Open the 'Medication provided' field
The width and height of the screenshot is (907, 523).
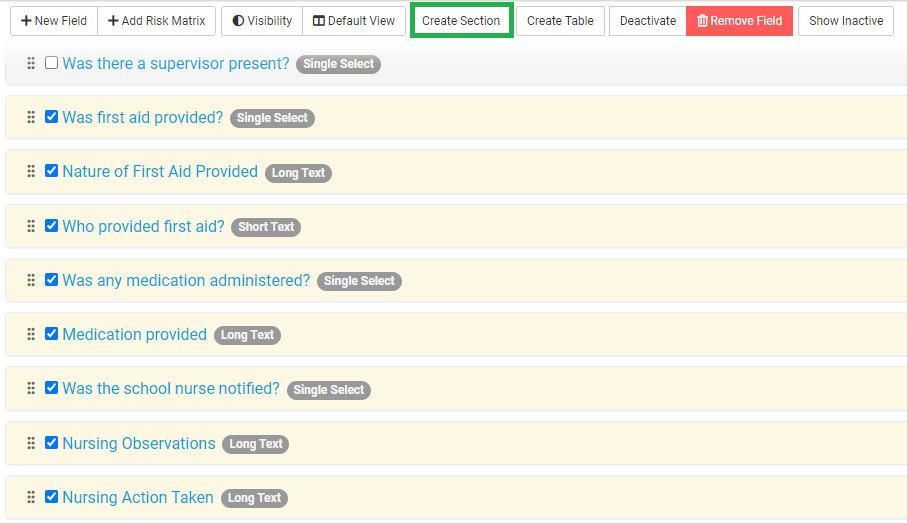click(135, 334)
